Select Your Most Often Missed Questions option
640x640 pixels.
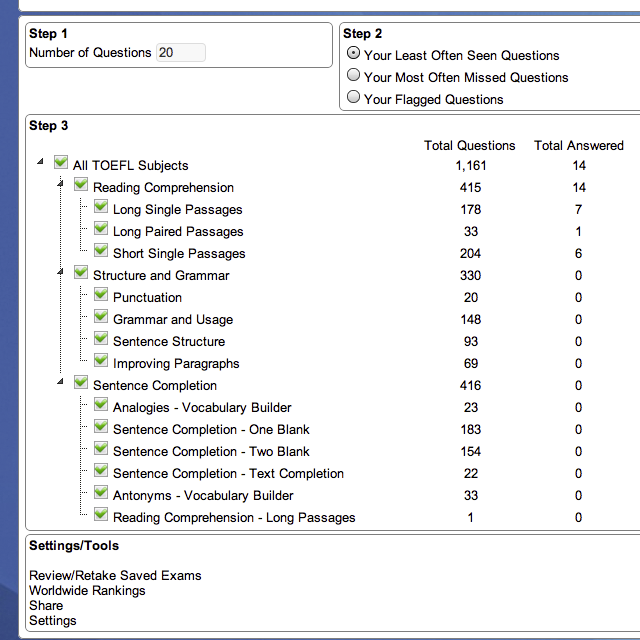click(x=353, y=75)
